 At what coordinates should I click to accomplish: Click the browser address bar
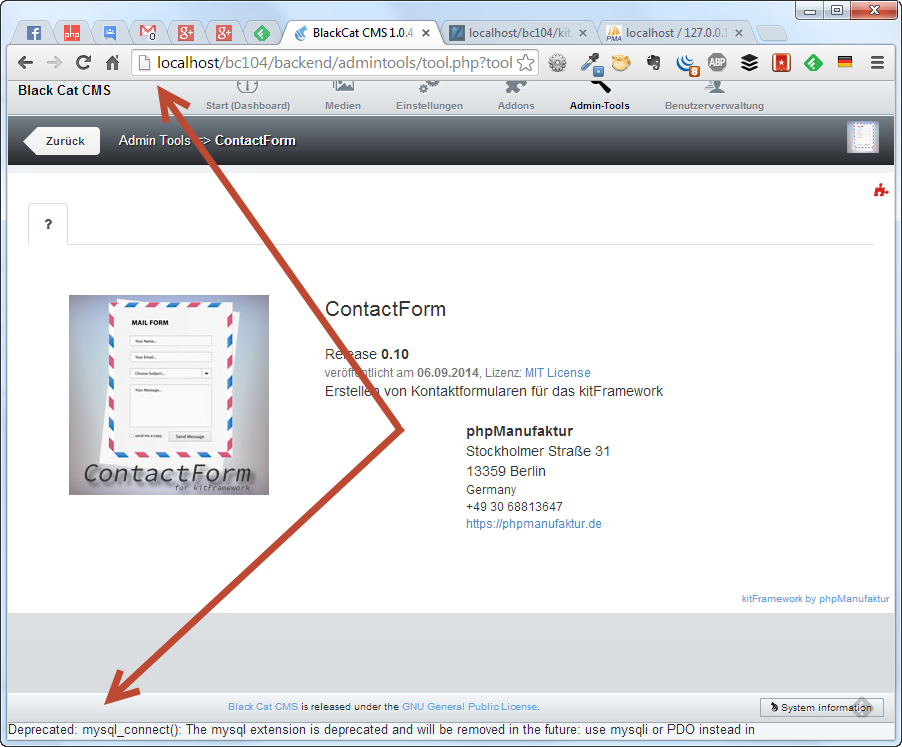pyautogui.click(x=330, y=62)
